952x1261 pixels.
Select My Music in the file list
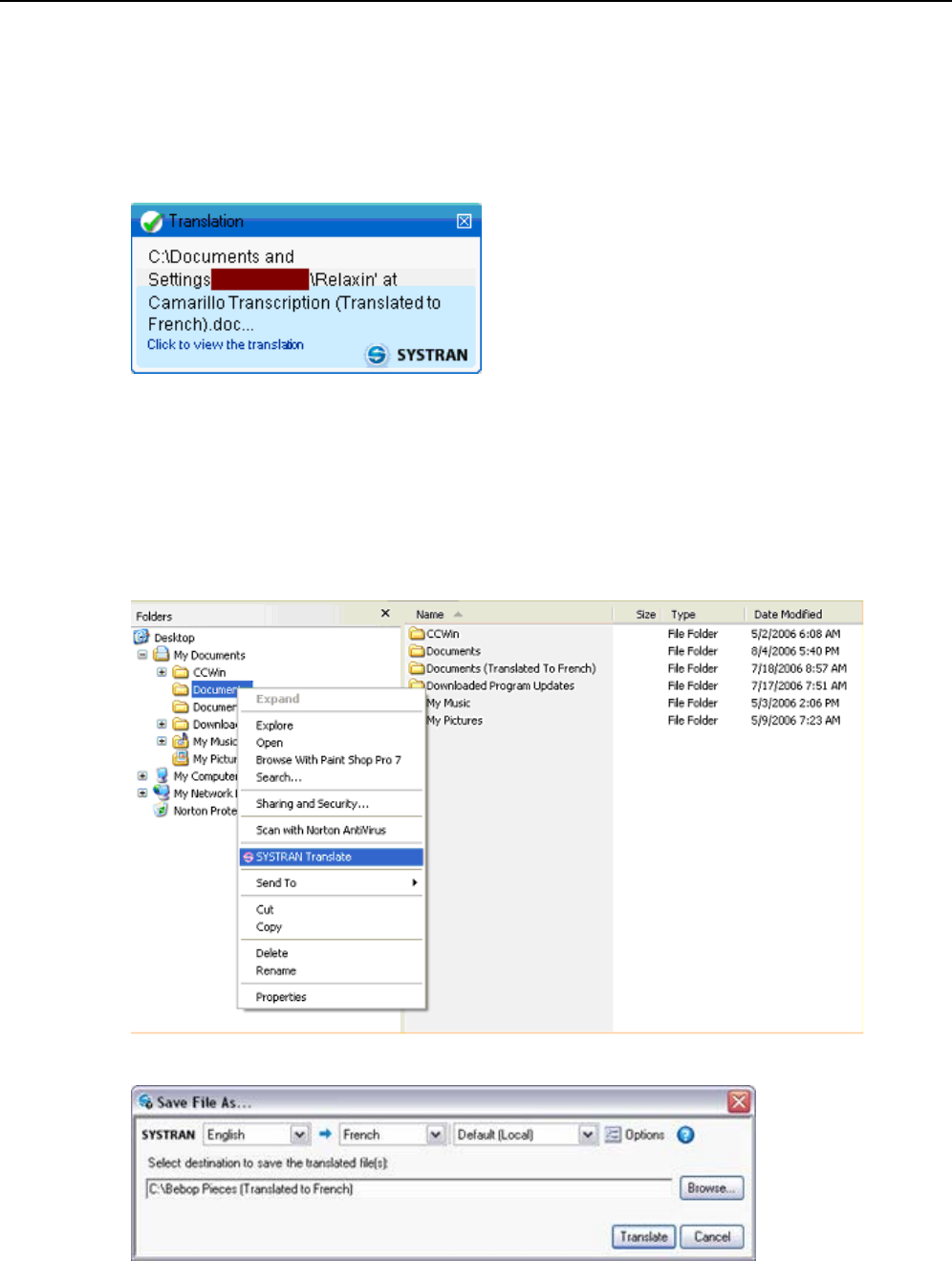pos(447,703)
